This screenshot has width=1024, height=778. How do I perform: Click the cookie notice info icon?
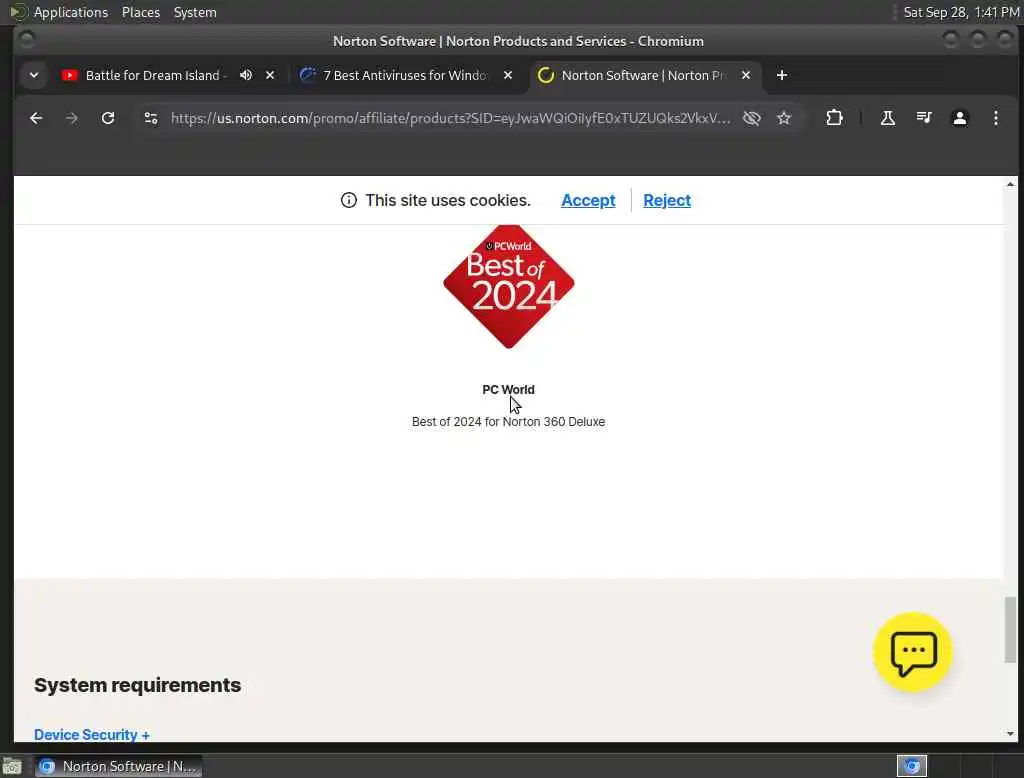click(x=349, y=201)
